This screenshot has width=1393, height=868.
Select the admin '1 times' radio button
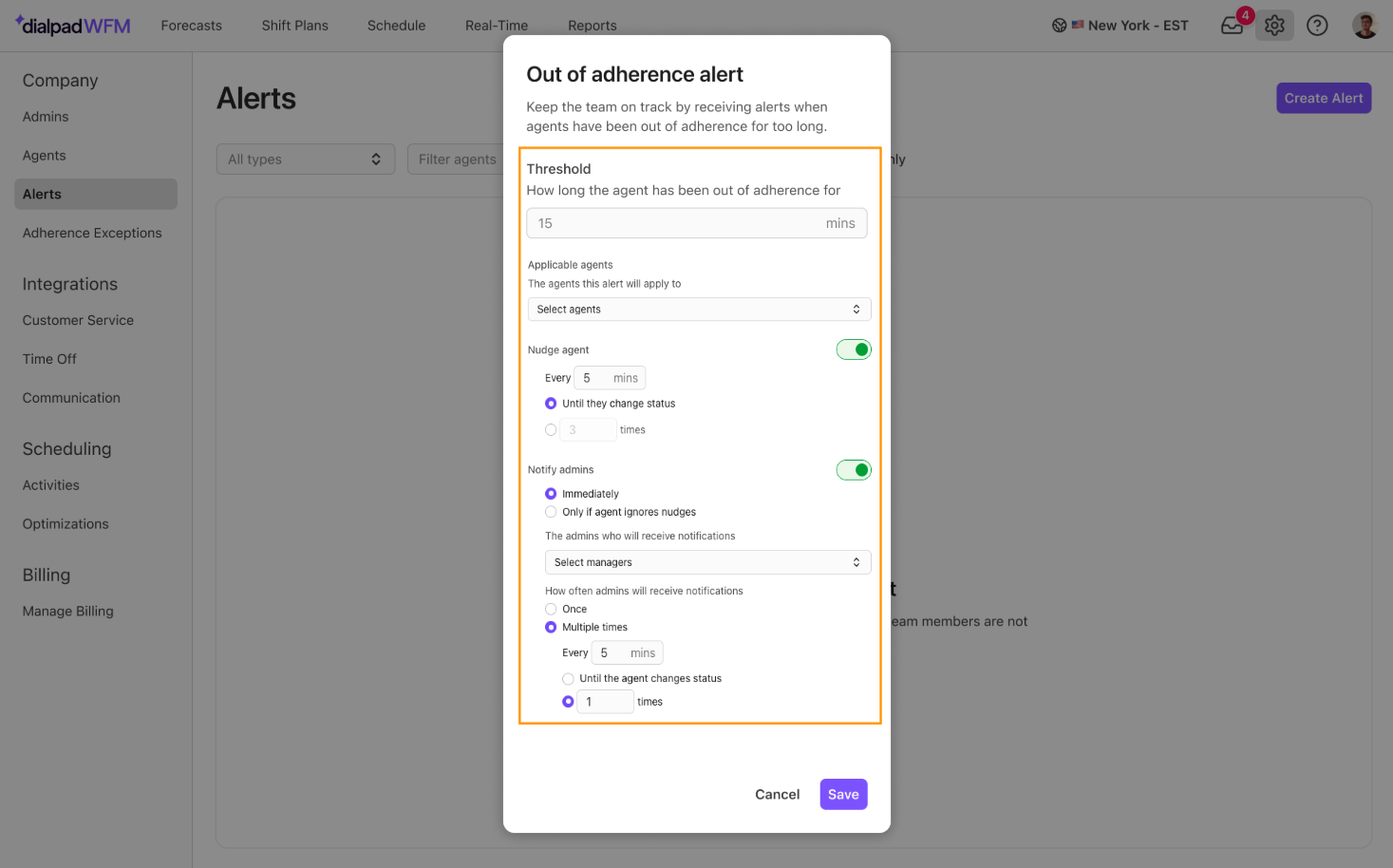pyautogui.click(x=568, y=702)
